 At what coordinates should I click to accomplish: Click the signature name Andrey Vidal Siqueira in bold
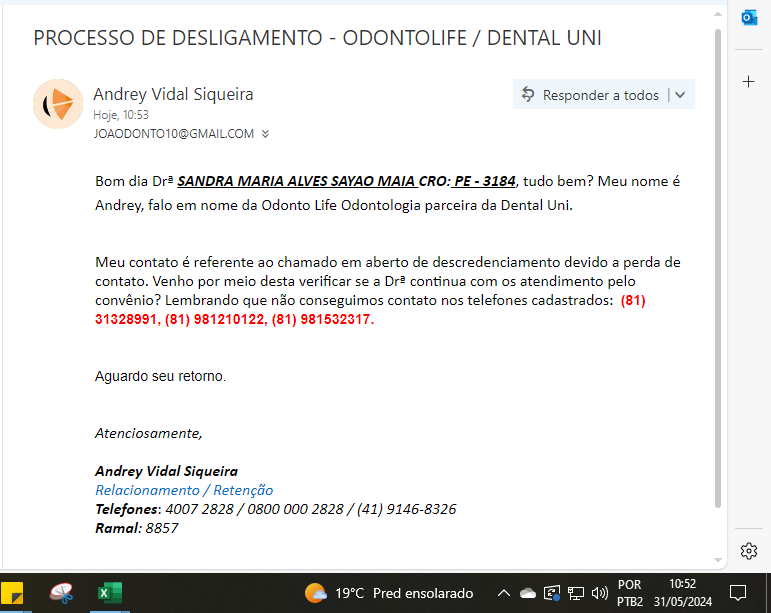(x=166, y=471)
